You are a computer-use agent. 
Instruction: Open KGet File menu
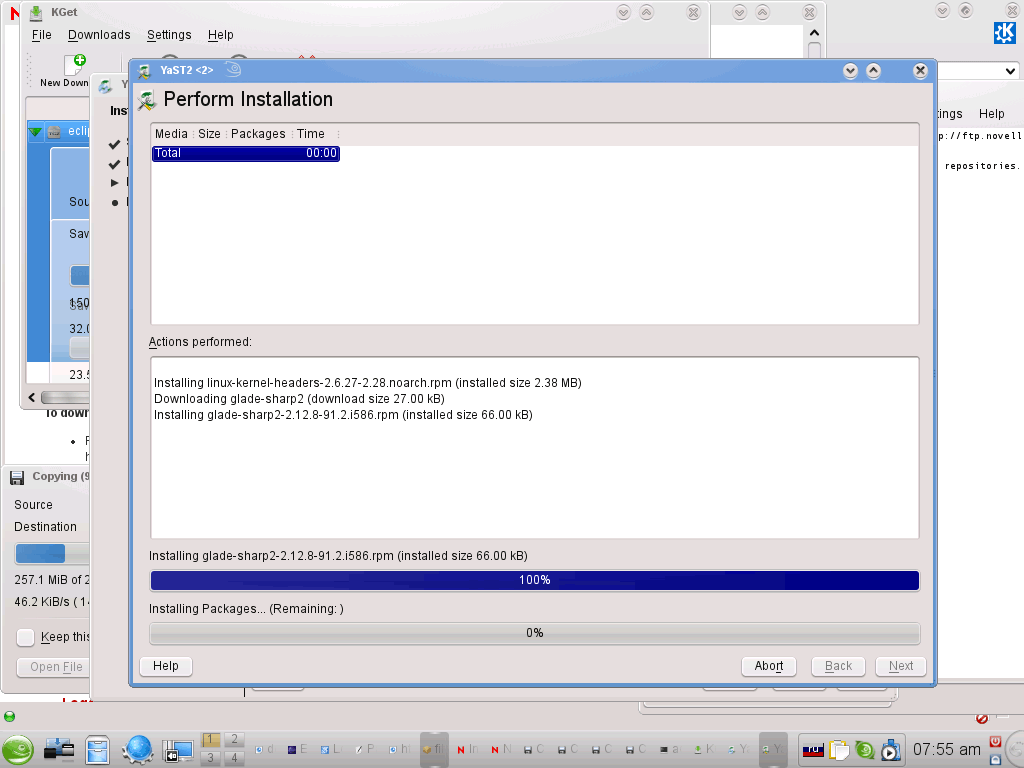(x=41, y=35)
